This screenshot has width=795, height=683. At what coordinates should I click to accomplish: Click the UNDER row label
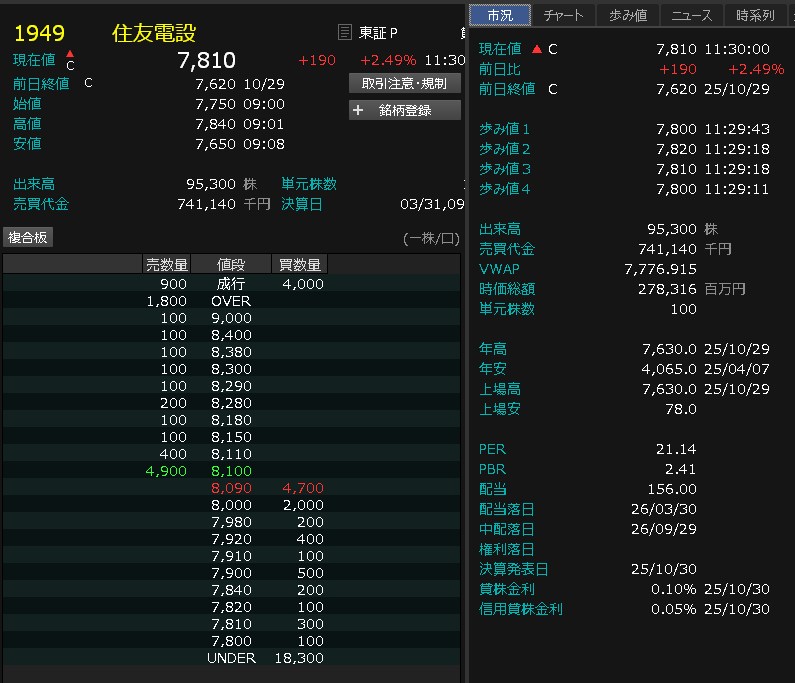click(x=231, y=658)
